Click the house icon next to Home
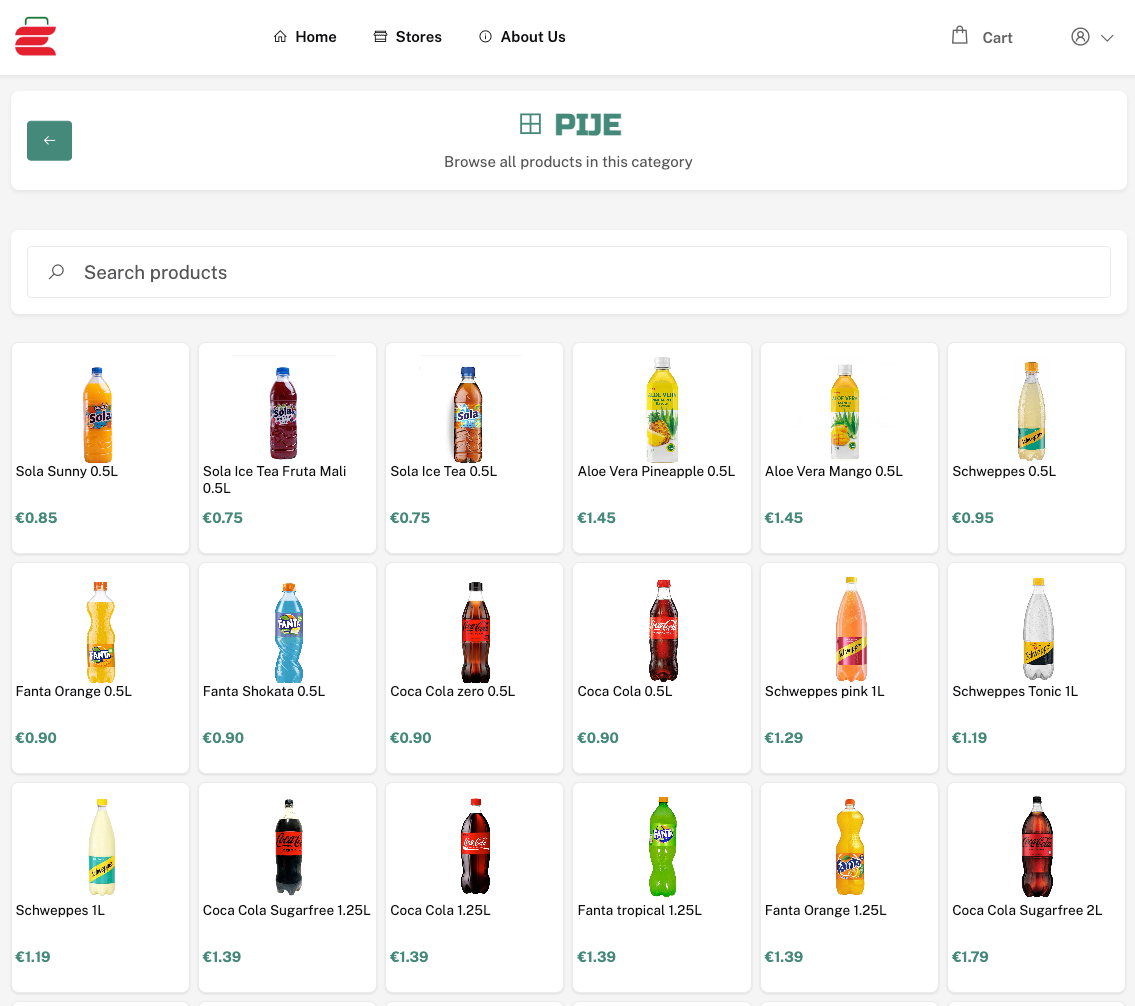The image size is (1135, 1006). (x=280, y=37)
